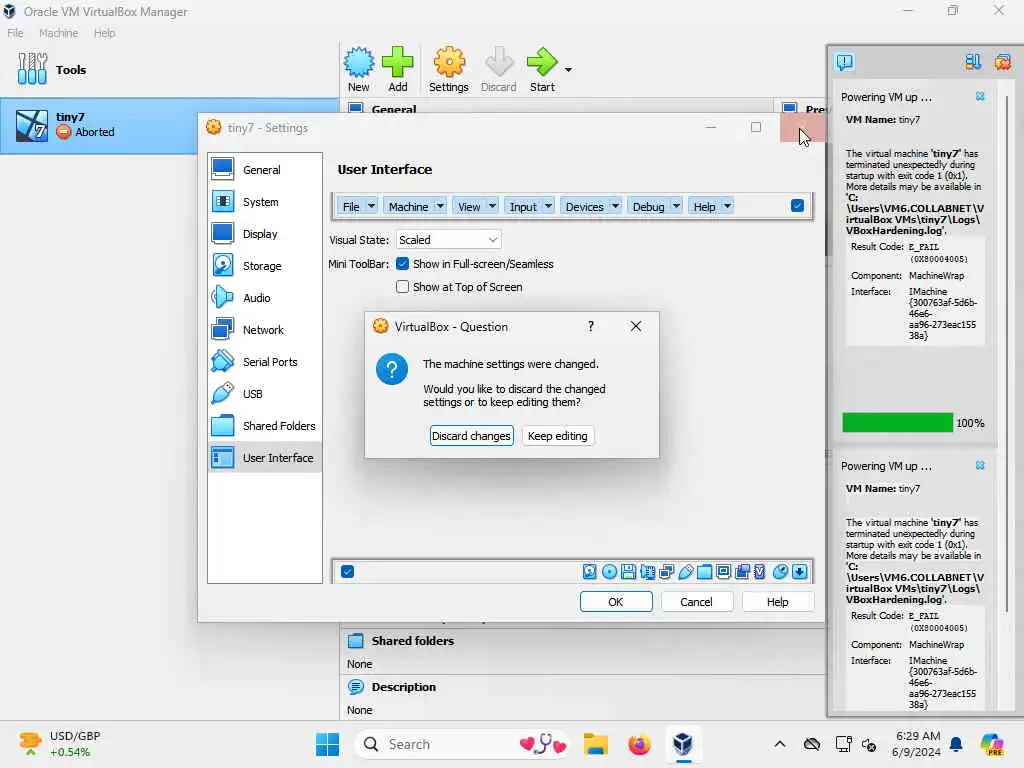Click the clear all notifications icon
Image resolution: width=1024 pixels, height=768 pixels.
[1002, 62]
